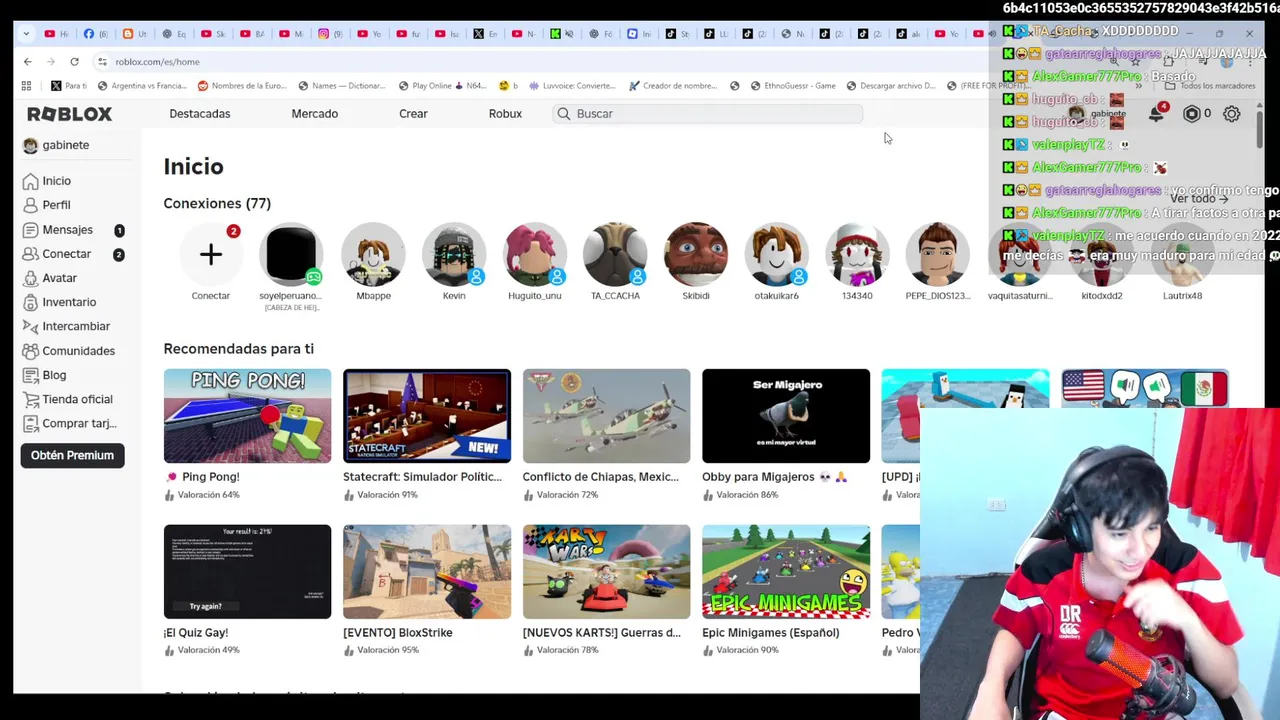Open Mbappe friend avatar
The height and width of the screenshot is (720, 1280).
[x=373, y=254]
